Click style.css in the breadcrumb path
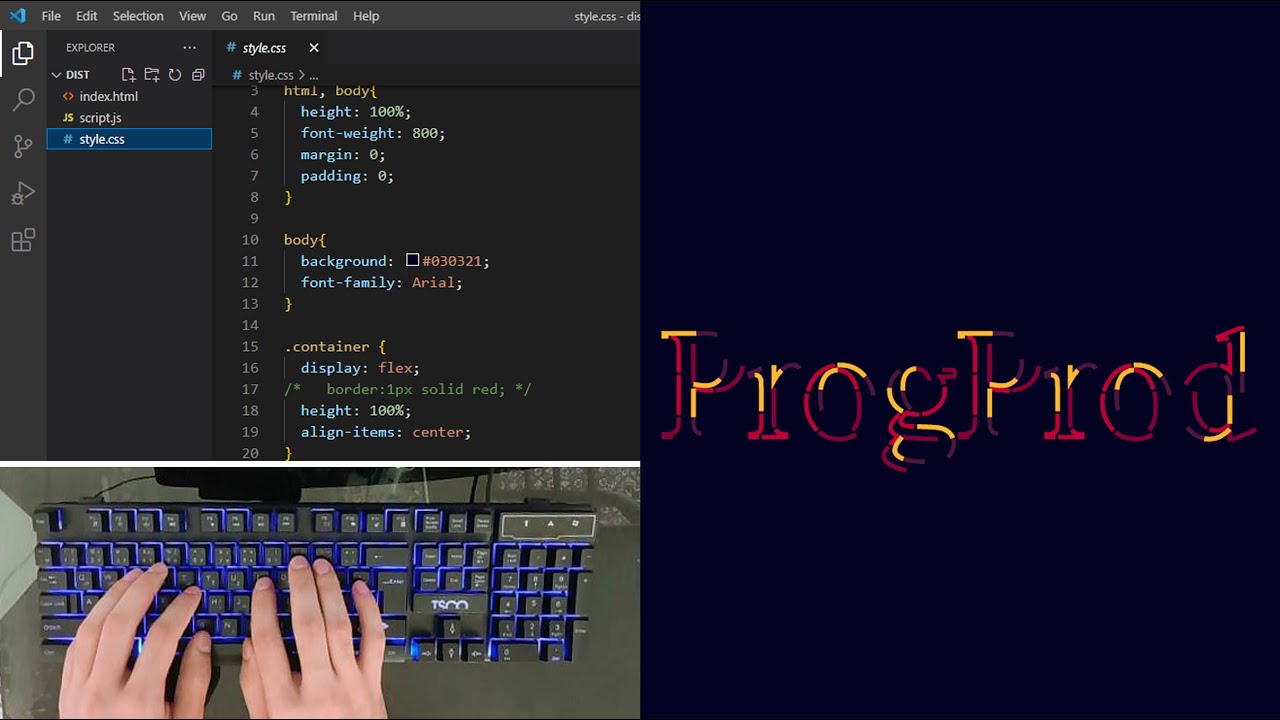The height and width of the screenshot is (720, 1280). (271, 75)
